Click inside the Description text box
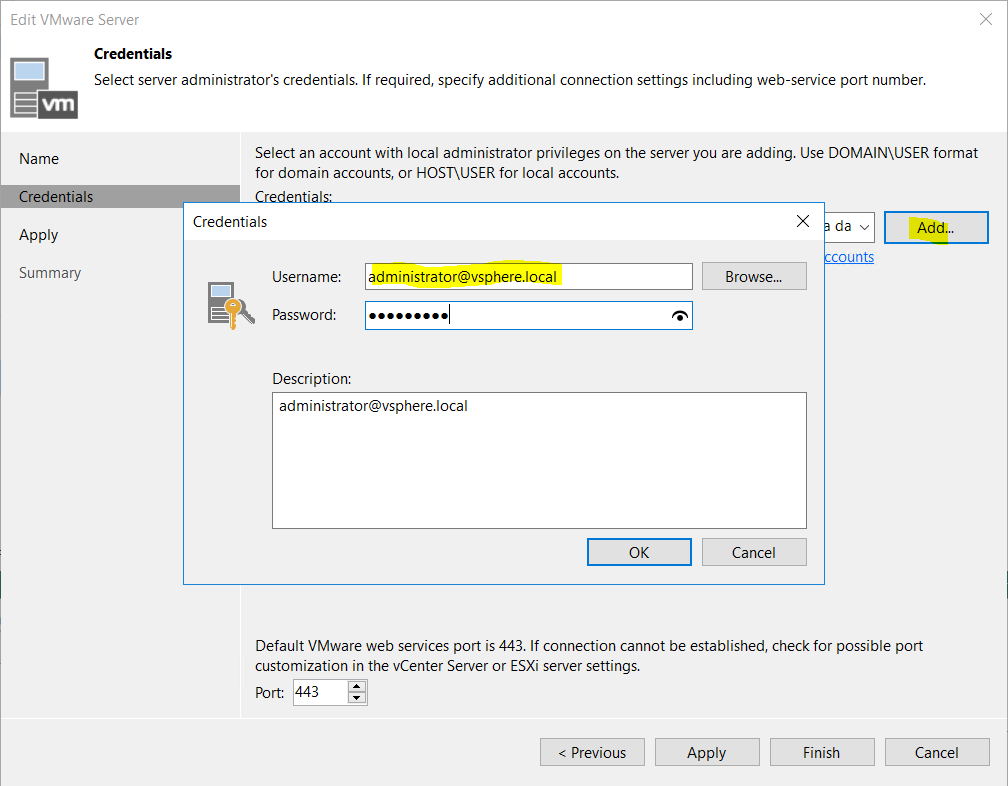The image size is (1008, 786). coord(539,460)
